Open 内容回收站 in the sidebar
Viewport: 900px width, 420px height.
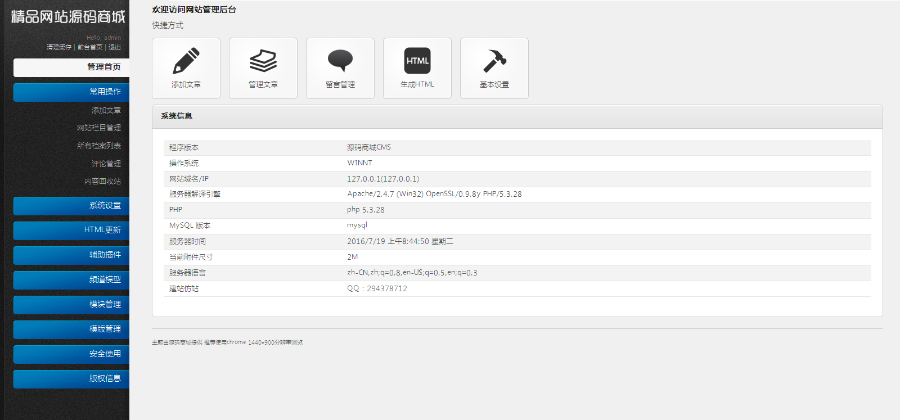[103, 181]
